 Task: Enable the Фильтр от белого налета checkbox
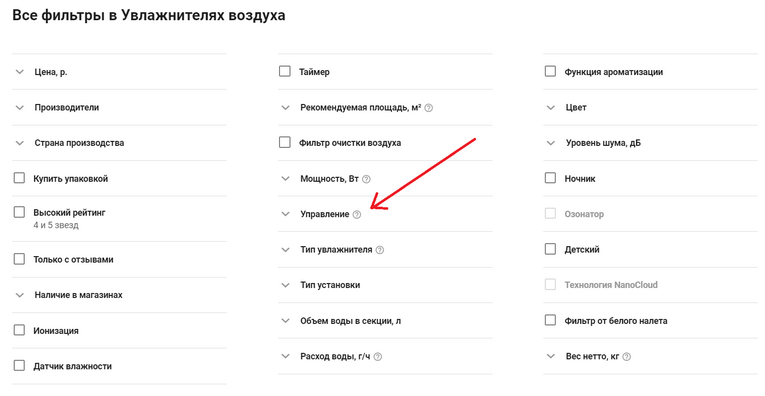click(x=550, y=320)
